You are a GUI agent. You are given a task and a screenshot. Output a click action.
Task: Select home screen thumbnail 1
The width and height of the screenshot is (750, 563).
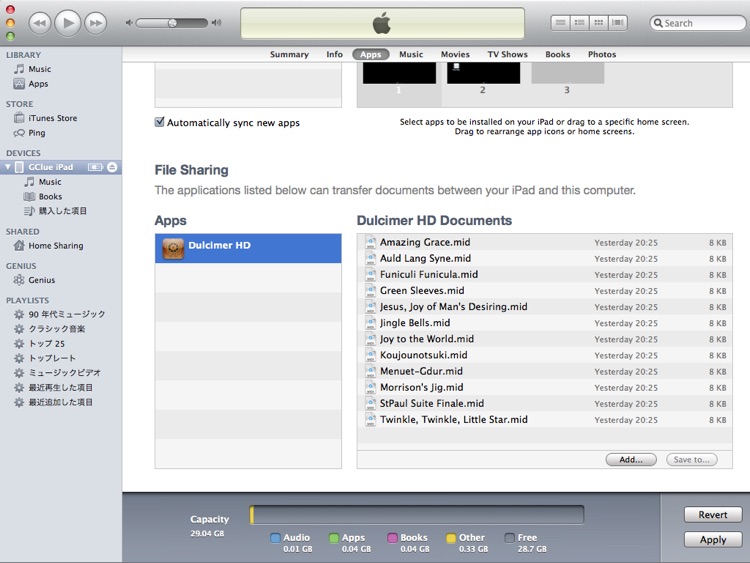(x=399, y=74)
